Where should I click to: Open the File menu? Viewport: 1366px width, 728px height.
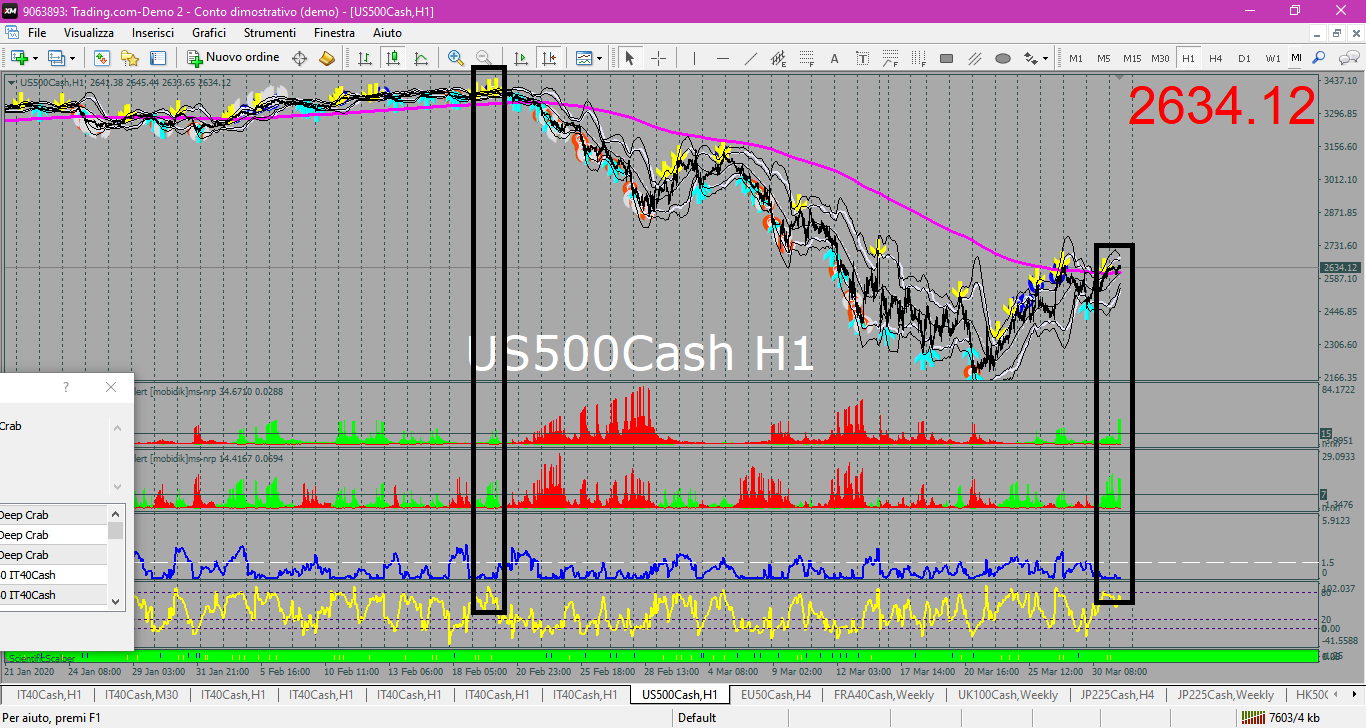[37, 33]
